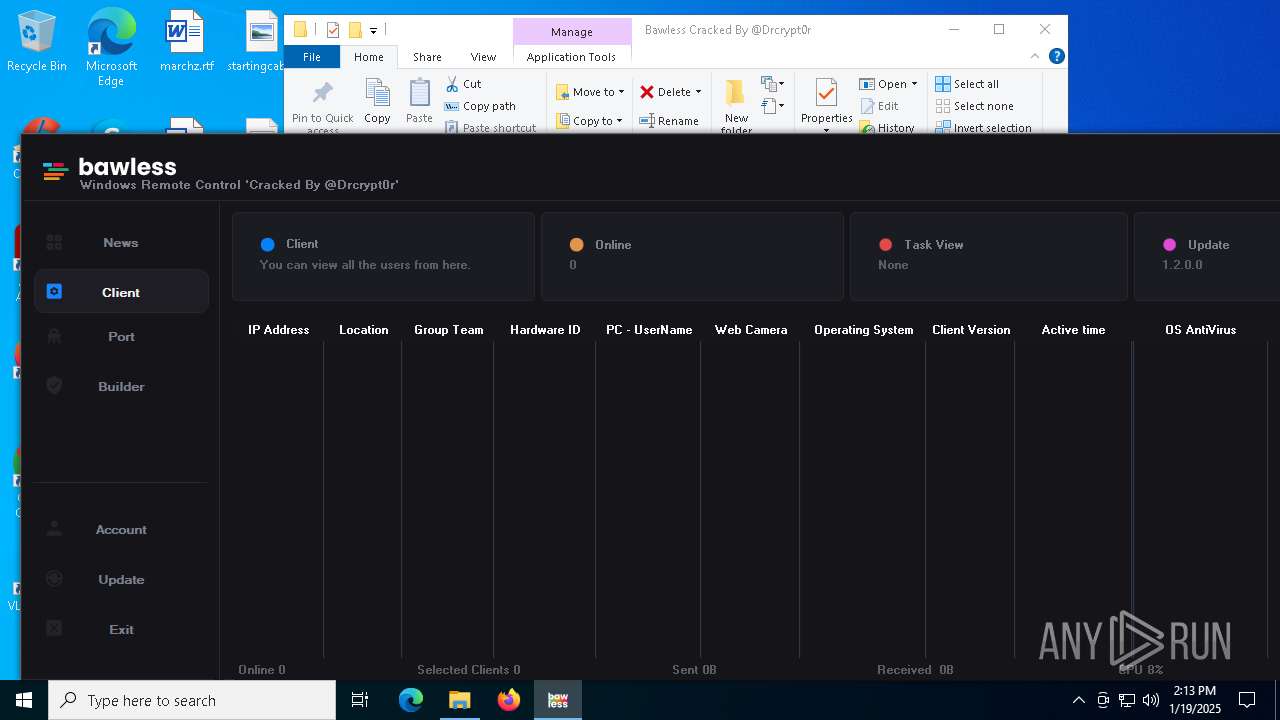Click 'Received 0B' status text
The image size is (1280, 720).
tap(915, 670)
